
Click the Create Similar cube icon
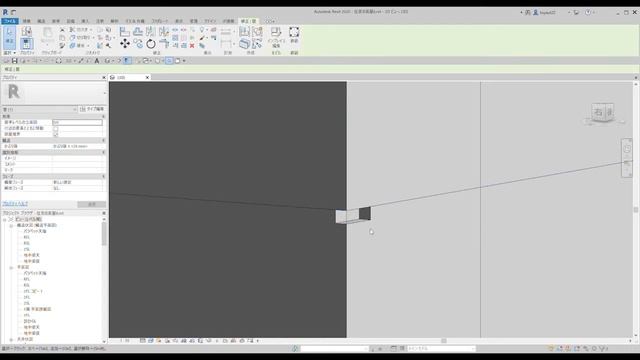(x=244, y=44)
